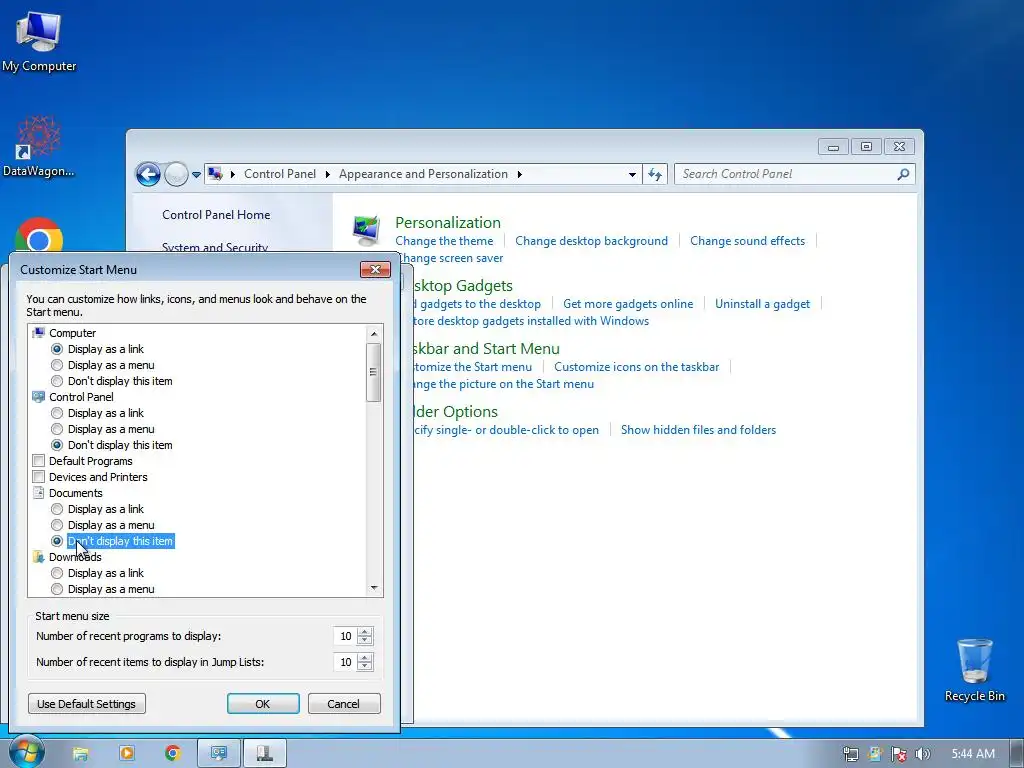
Task: Open Control Panel Home in the sidebar
Action: click(216, 215)
